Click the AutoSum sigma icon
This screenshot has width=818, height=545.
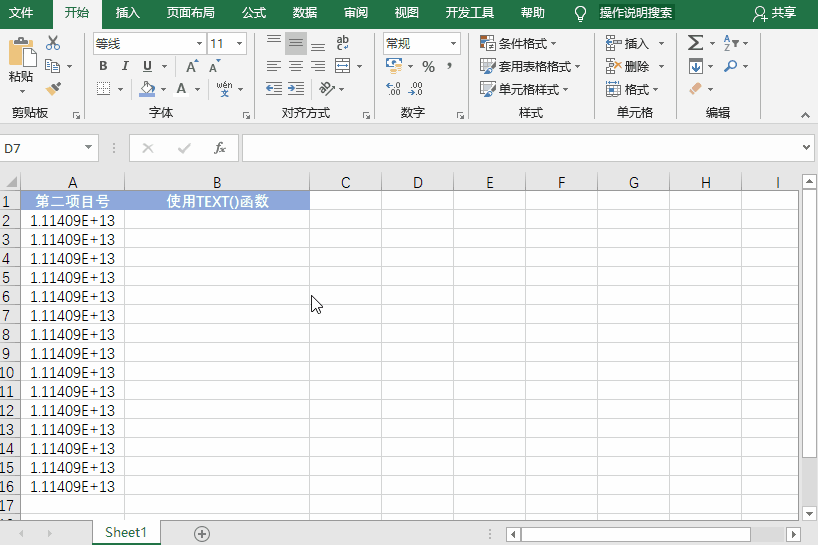tap(695, 43)
